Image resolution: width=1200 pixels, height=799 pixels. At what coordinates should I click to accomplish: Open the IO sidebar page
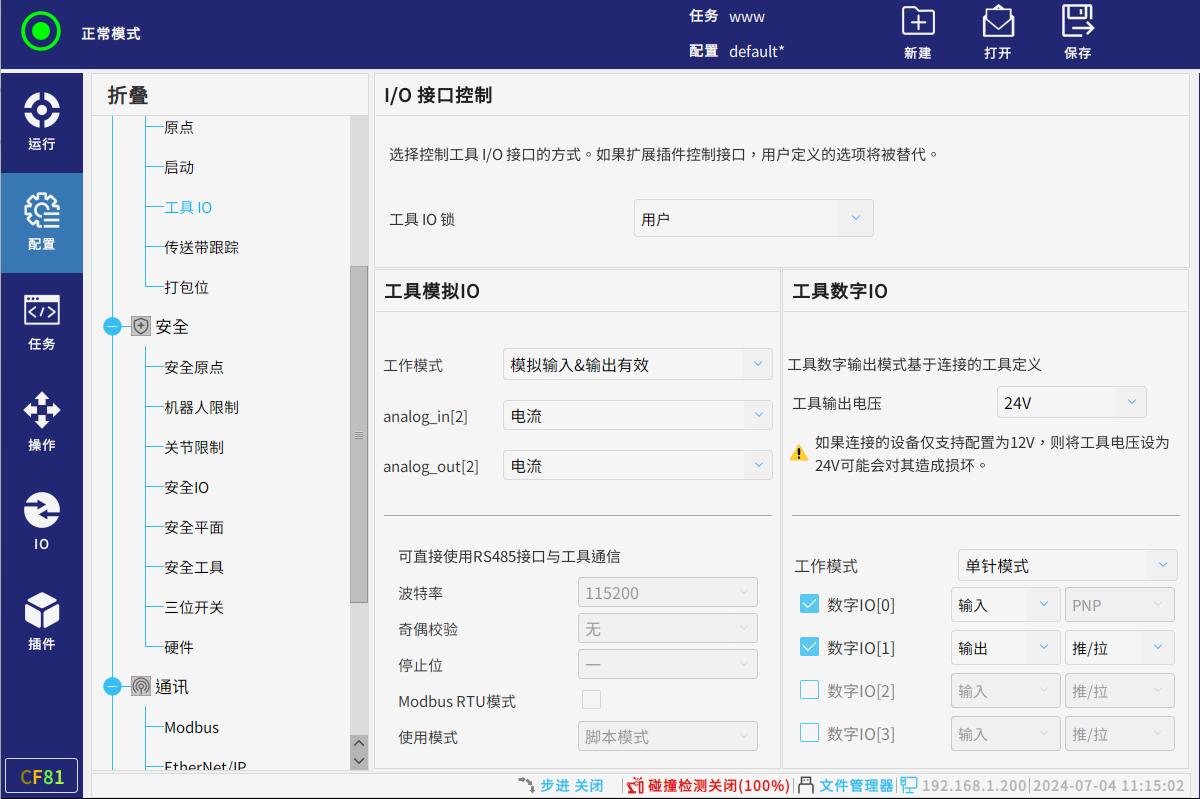41,522
